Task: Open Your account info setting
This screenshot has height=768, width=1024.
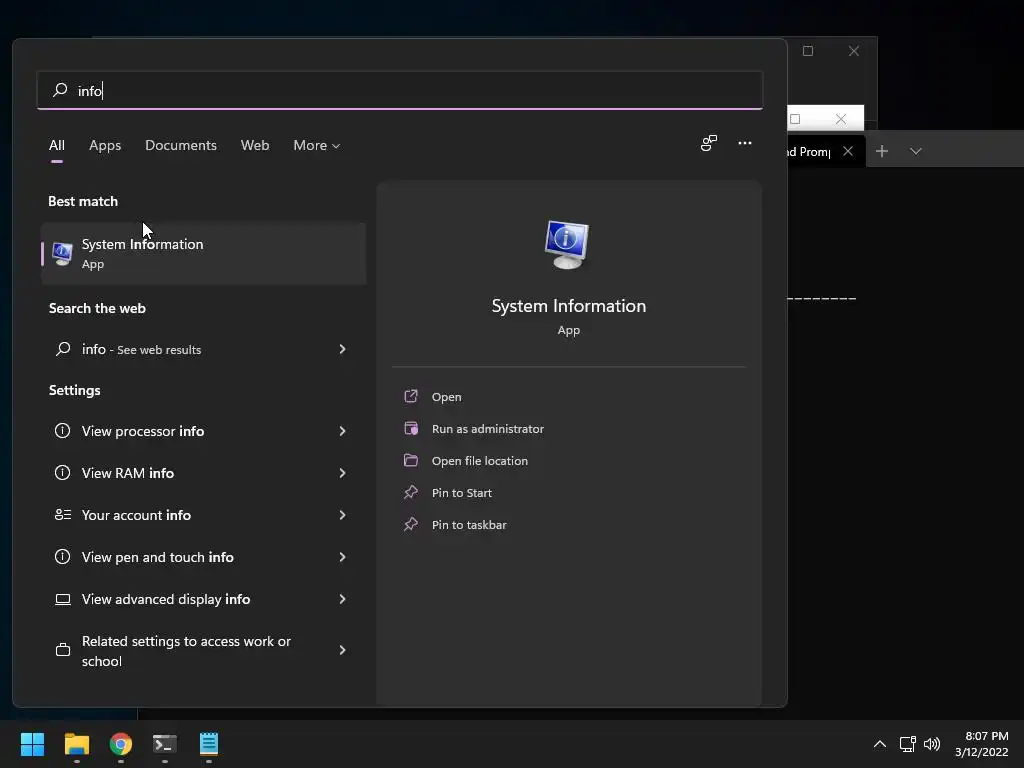Action: point(203,515)
